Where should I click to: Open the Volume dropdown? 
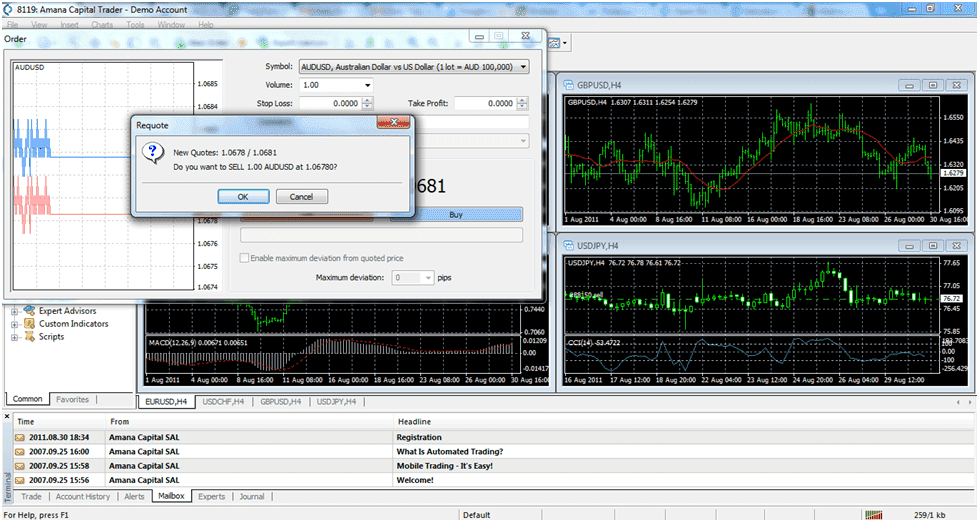point(367,85)
